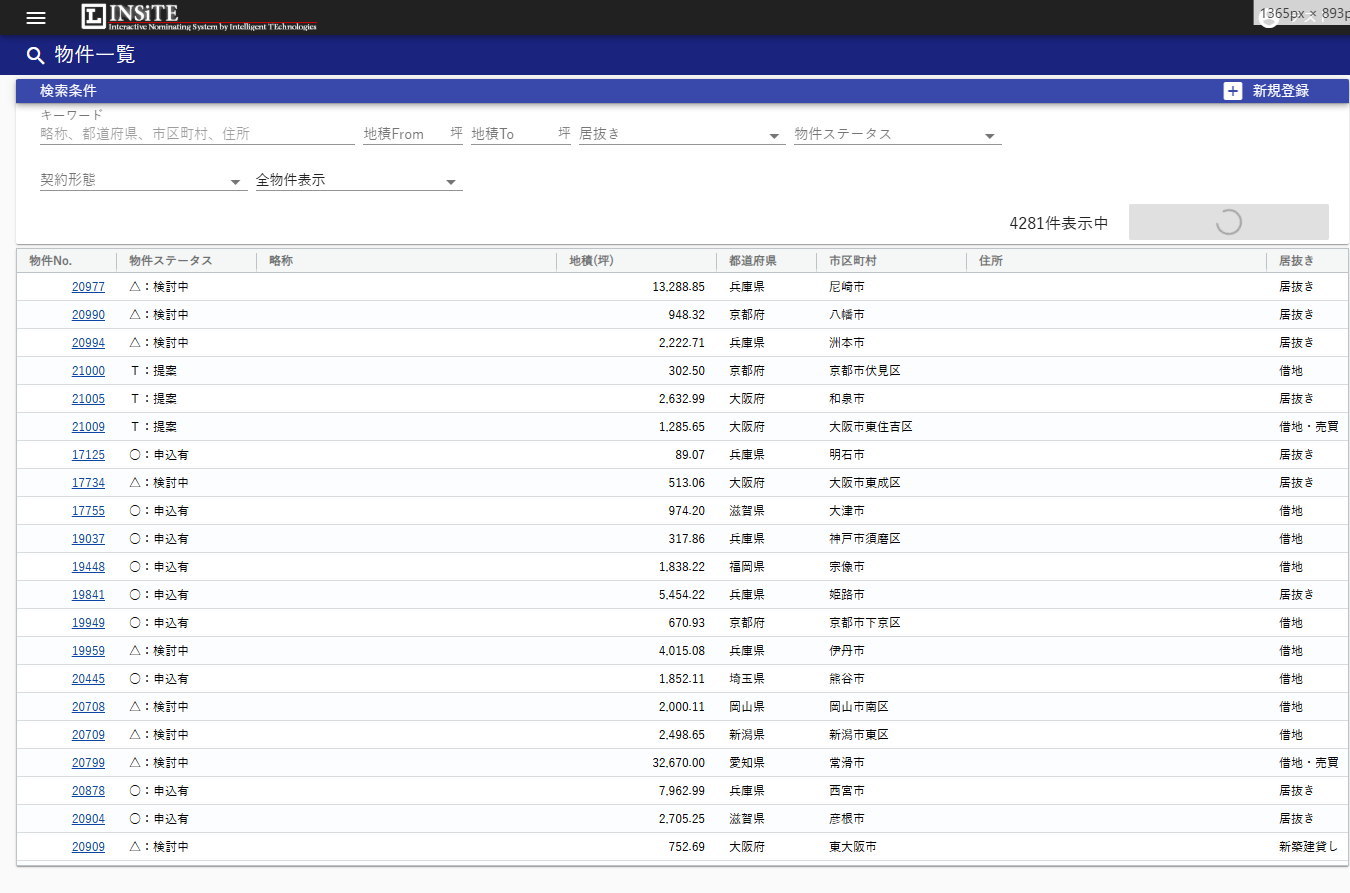Open property number 20977 link
This screenshot has width=1350, height=893.
[88, 287]
